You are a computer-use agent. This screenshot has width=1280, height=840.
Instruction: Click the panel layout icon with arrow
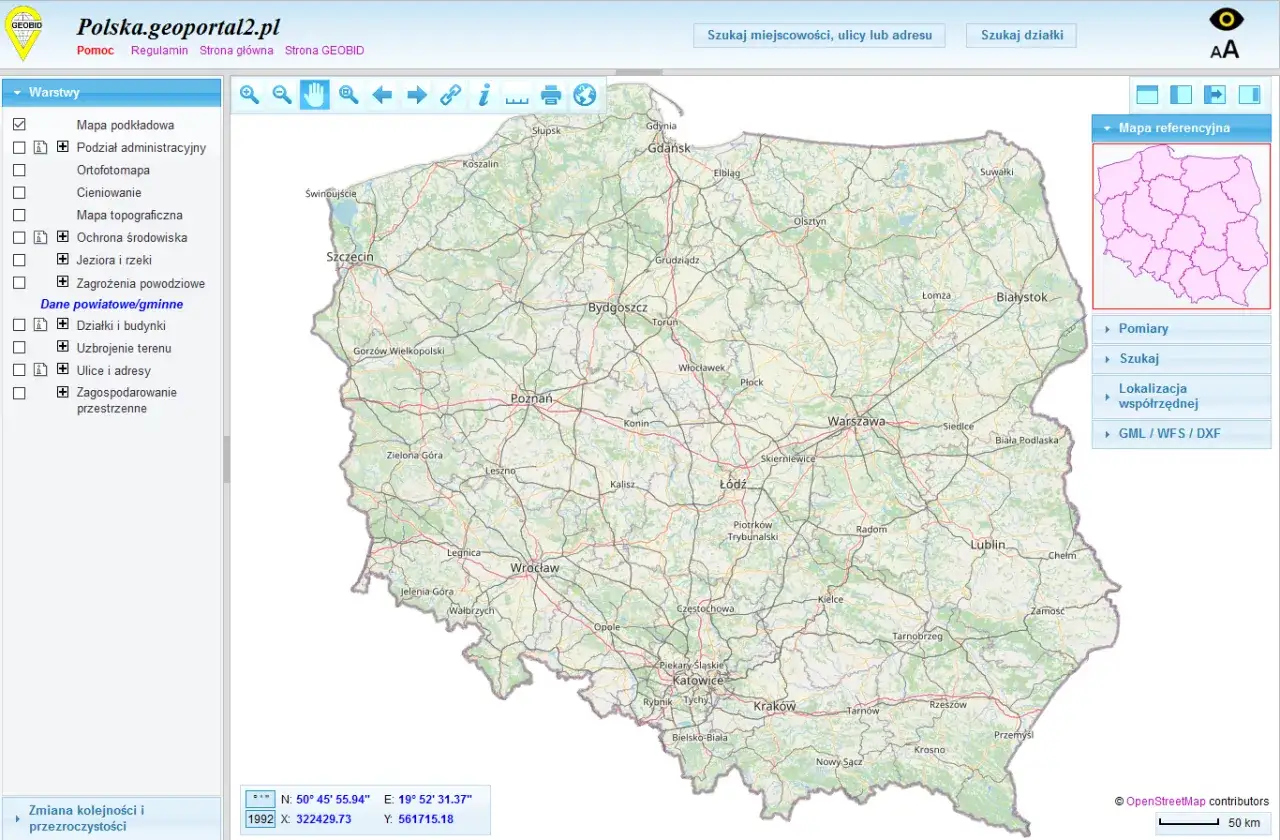pos(1215,95)
